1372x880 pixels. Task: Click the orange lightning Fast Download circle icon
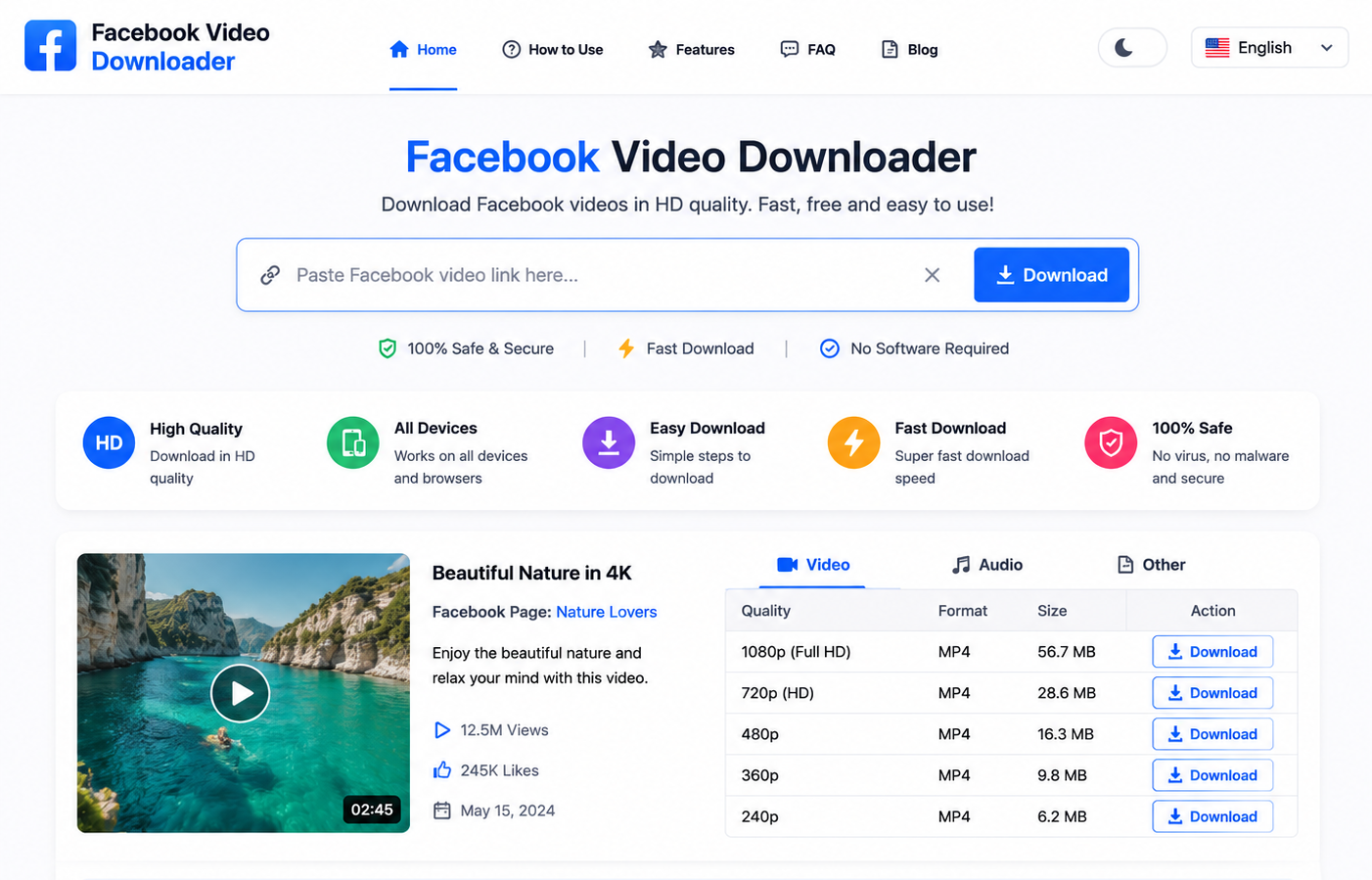click(853, 442)
